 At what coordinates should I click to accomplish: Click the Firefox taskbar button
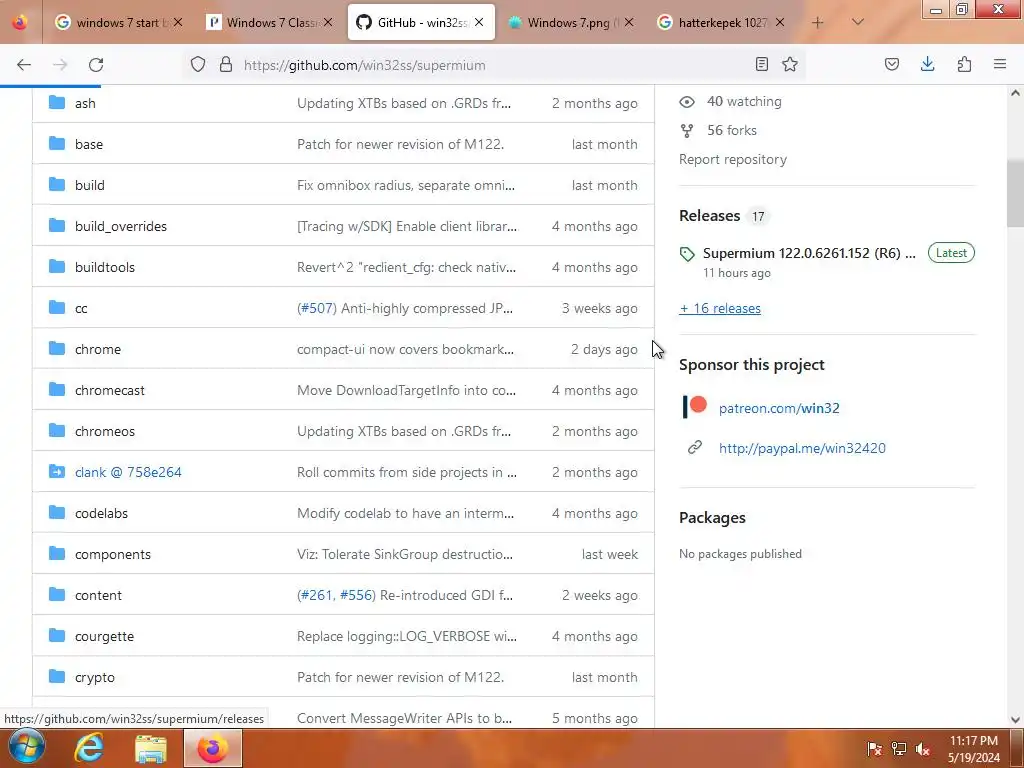click(x=213, y=748)
